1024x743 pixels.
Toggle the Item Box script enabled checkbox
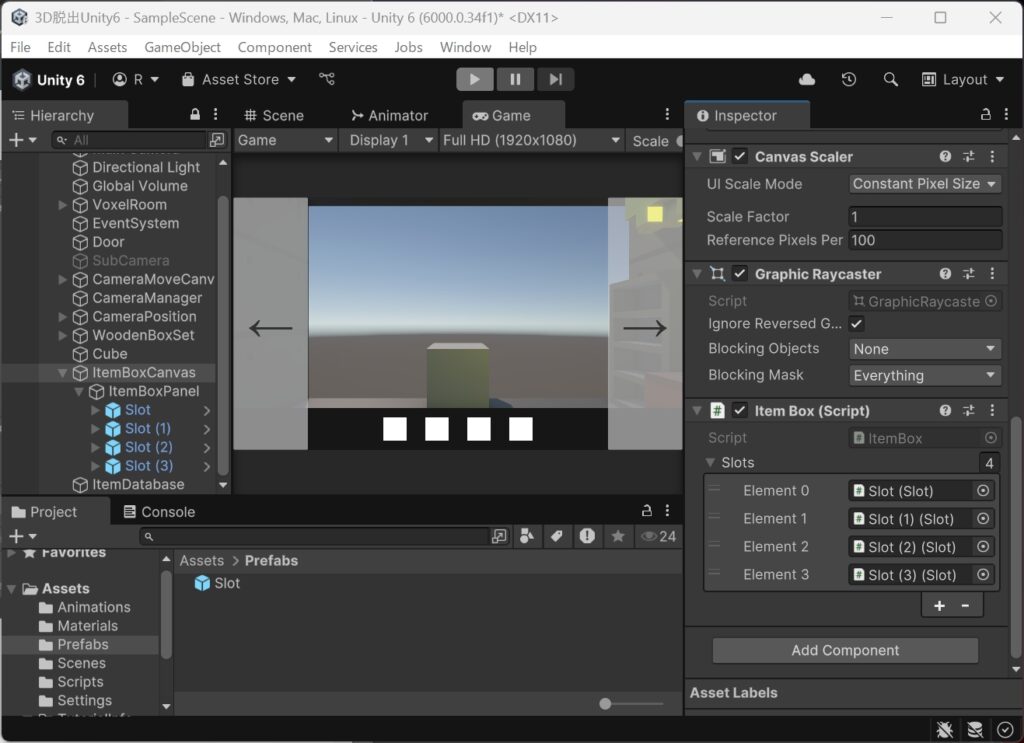[739, 410]
